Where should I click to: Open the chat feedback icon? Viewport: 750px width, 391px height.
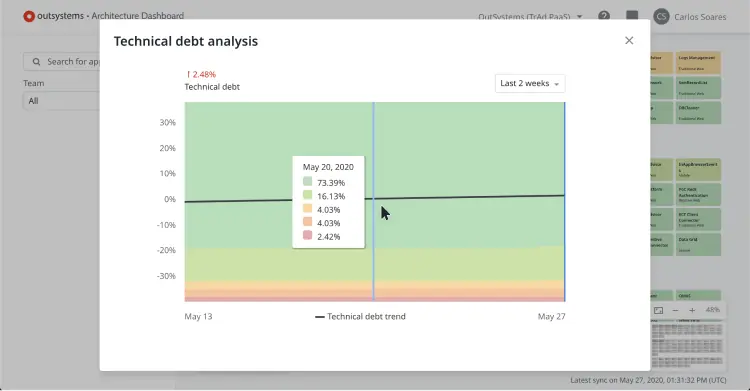632,16
